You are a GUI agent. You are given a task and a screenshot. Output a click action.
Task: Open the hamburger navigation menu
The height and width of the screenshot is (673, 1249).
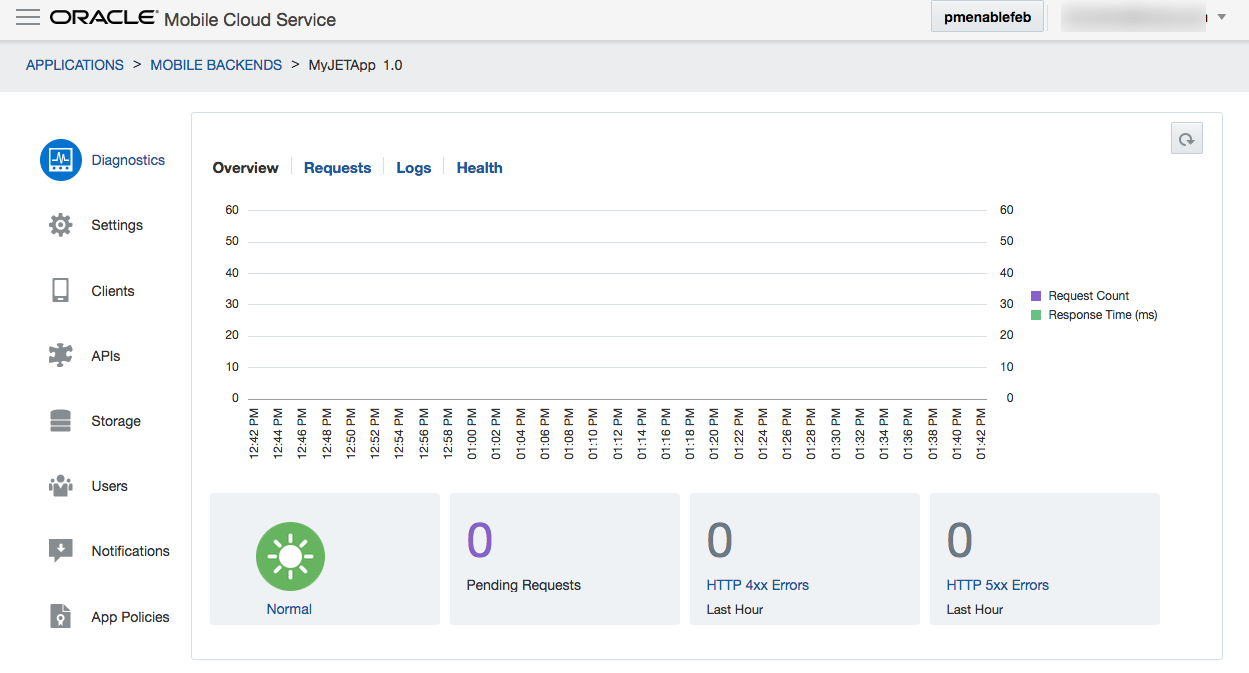[28, 18]
